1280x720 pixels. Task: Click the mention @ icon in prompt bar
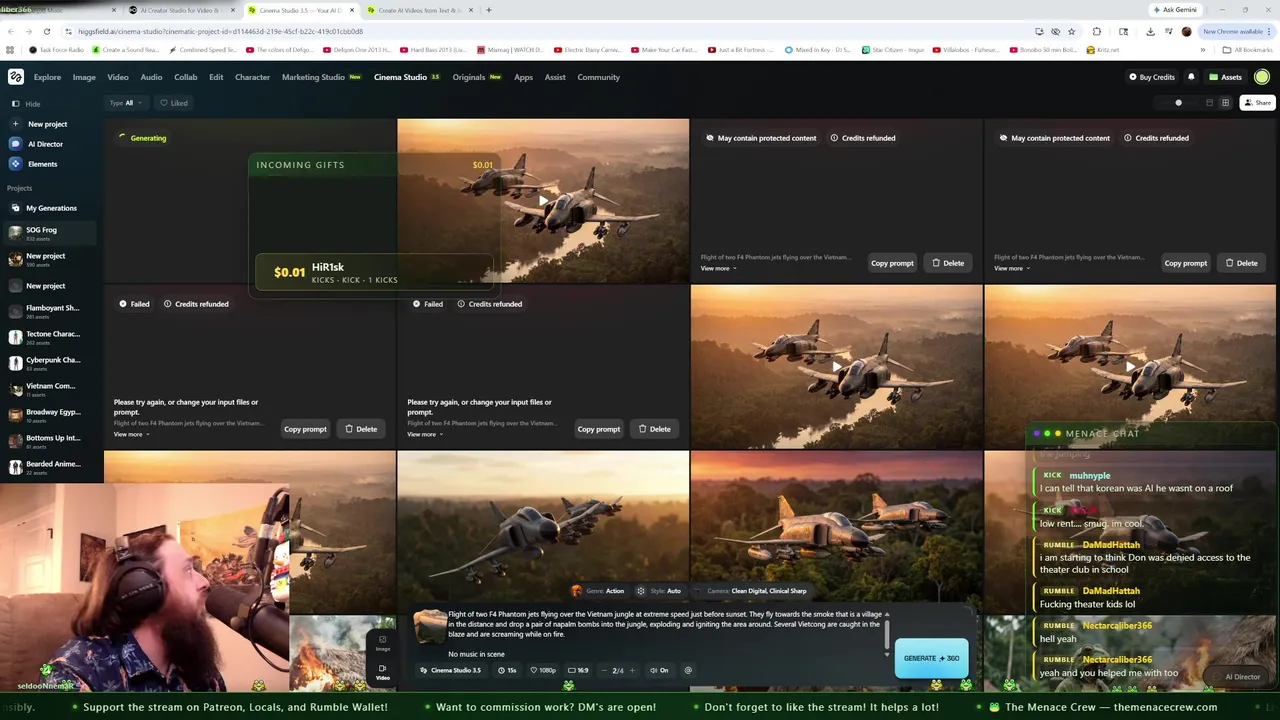pyautogui.click(x=688, y=670)
